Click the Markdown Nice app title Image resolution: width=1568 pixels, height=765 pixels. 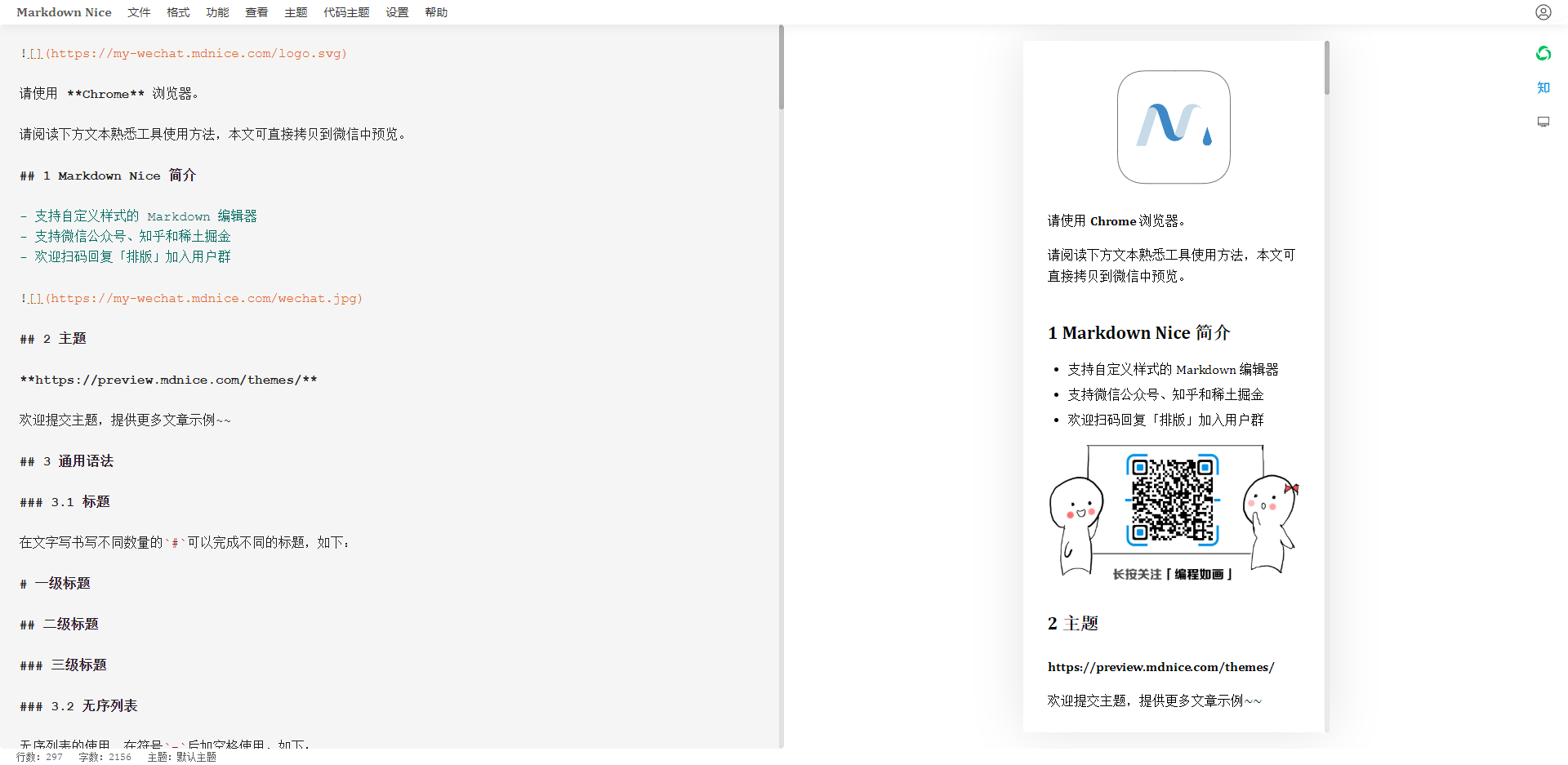pos(64,12)
